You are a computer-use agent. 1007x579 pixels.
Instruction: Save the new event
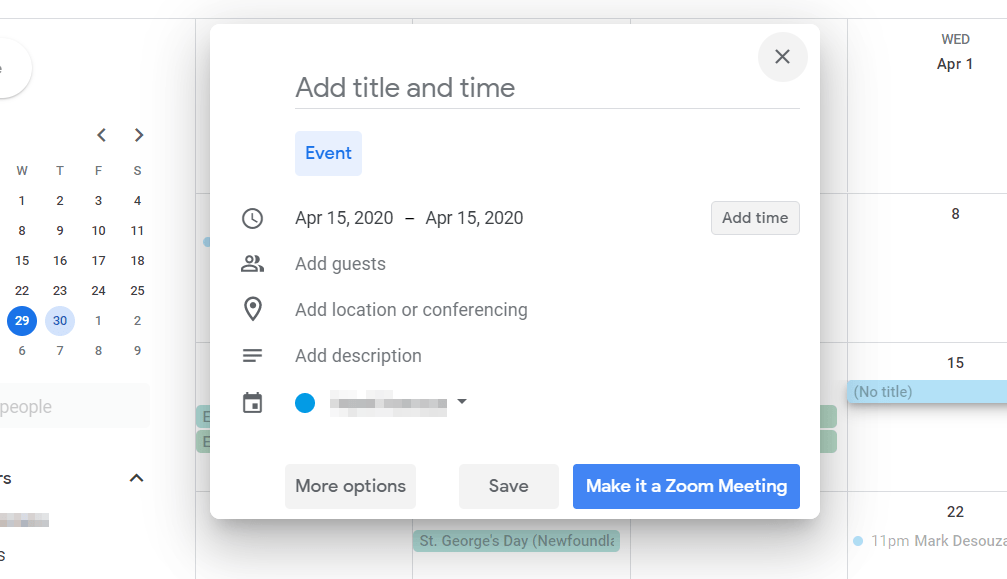(508, 486)
